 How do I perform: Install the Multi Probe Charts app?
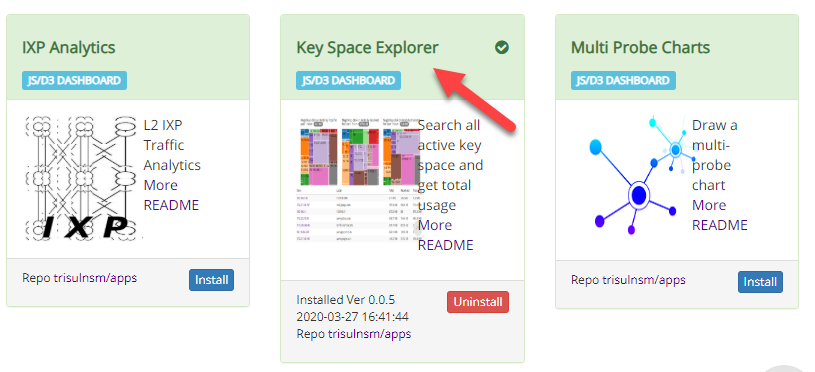pos(760,282)
